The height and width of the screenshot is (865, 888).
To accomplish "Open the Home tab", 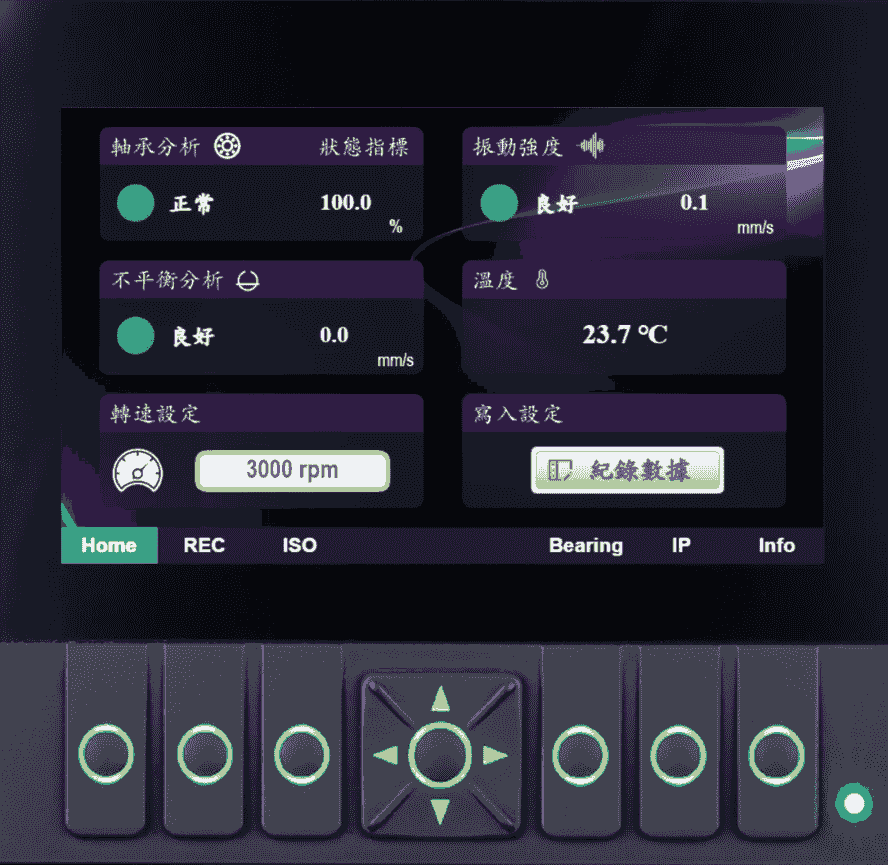I will 109,545.
